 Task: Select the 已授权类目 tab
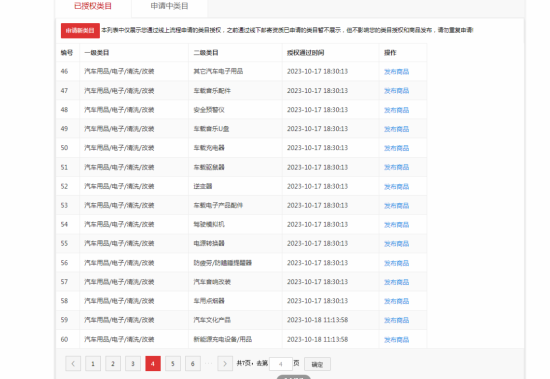[93, 6]
